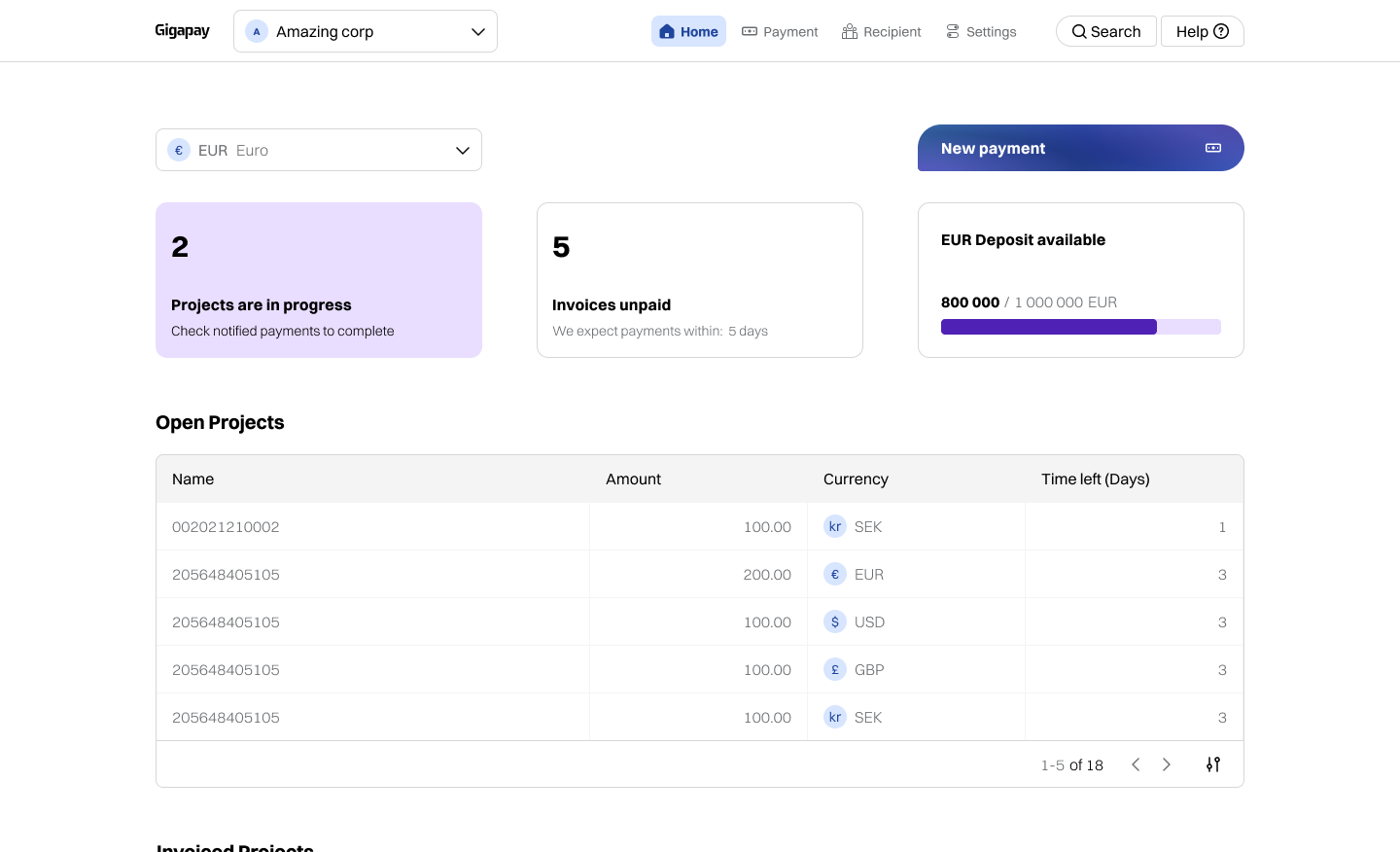Open table filter settings icon
Screen dimensions: 1400x852
(x=1213, y=764)
